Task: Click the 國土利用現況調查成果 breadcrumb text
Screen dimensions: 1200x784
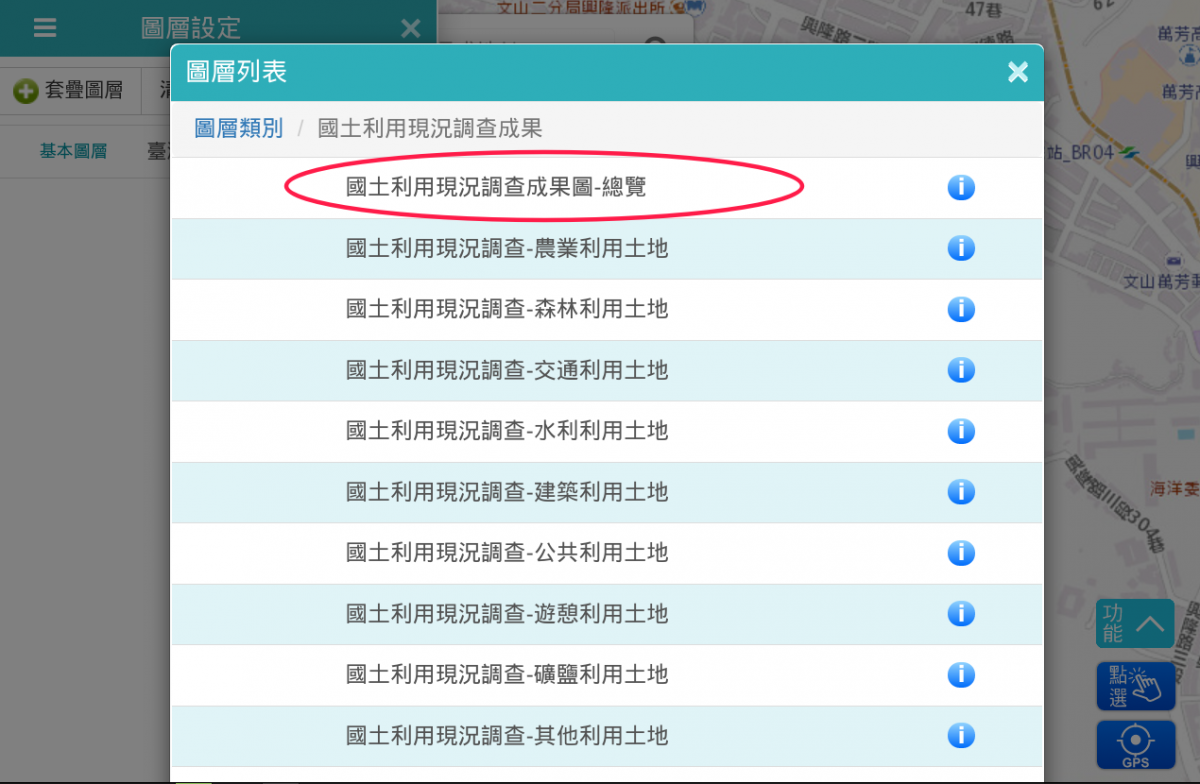Action: pyautogui.click(x=430, y=128)
